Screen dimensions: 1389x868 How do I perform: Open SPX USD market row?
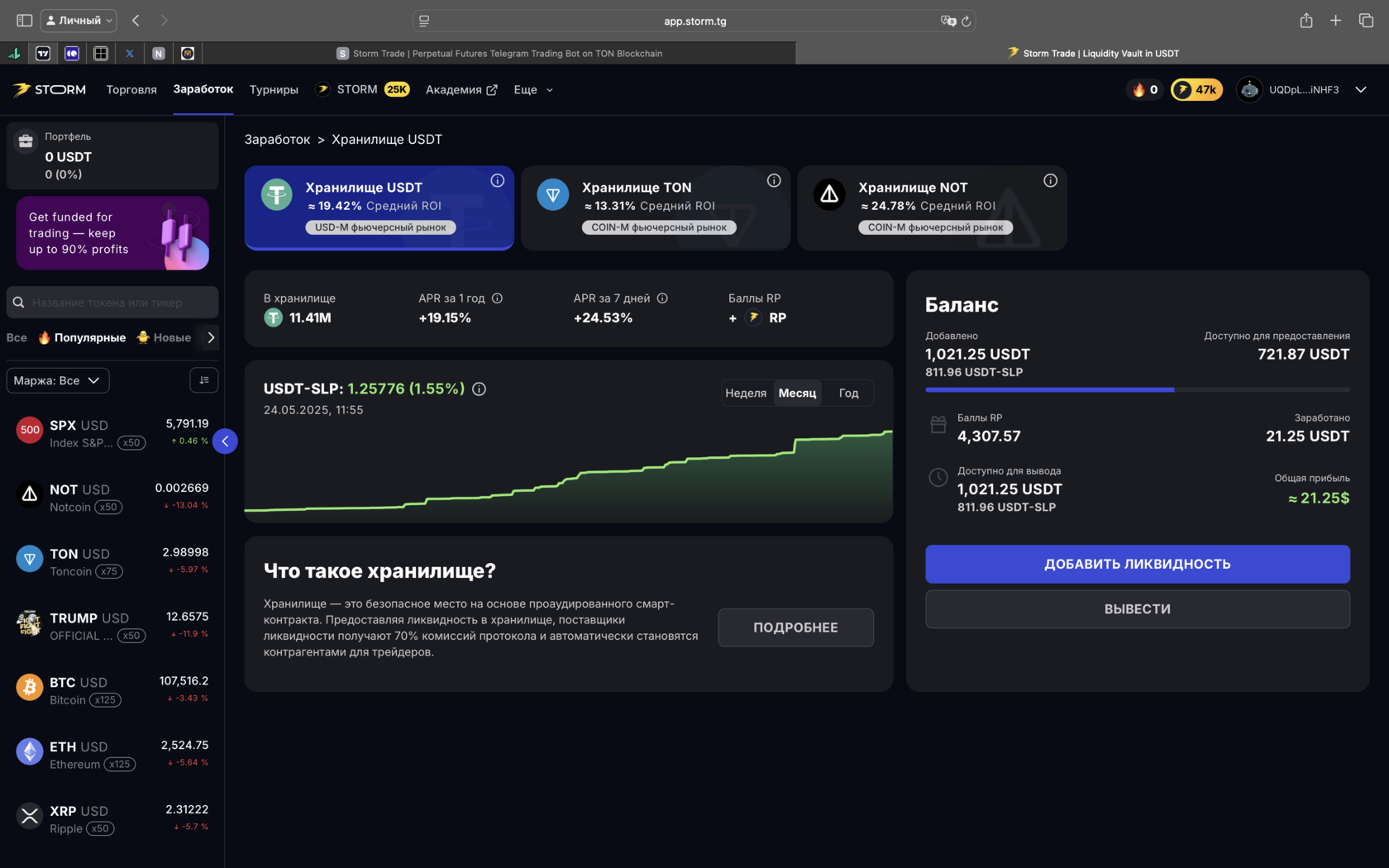point(112,433)
